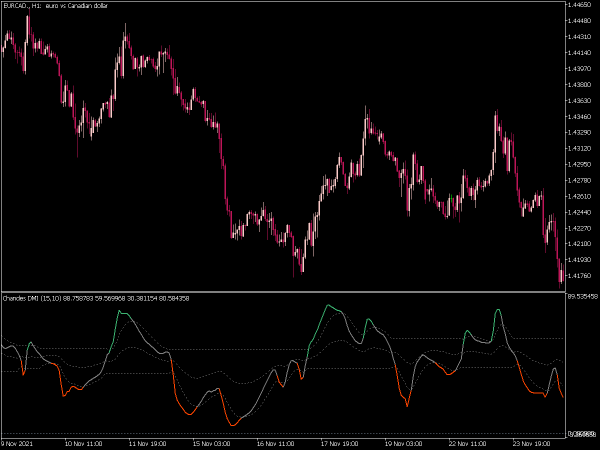Click the 1.42610 price axis label

(579, 196)
